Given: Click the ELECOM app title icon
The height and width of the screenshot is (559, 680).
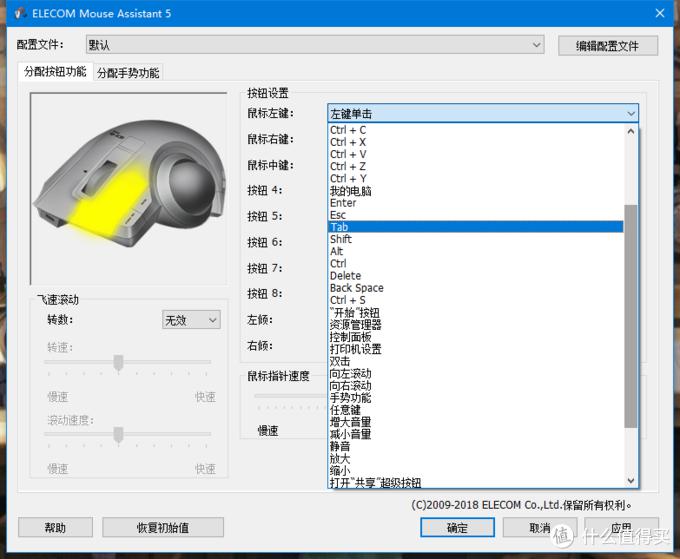Looking at the screenshot, I should click(x=20, y=13).
